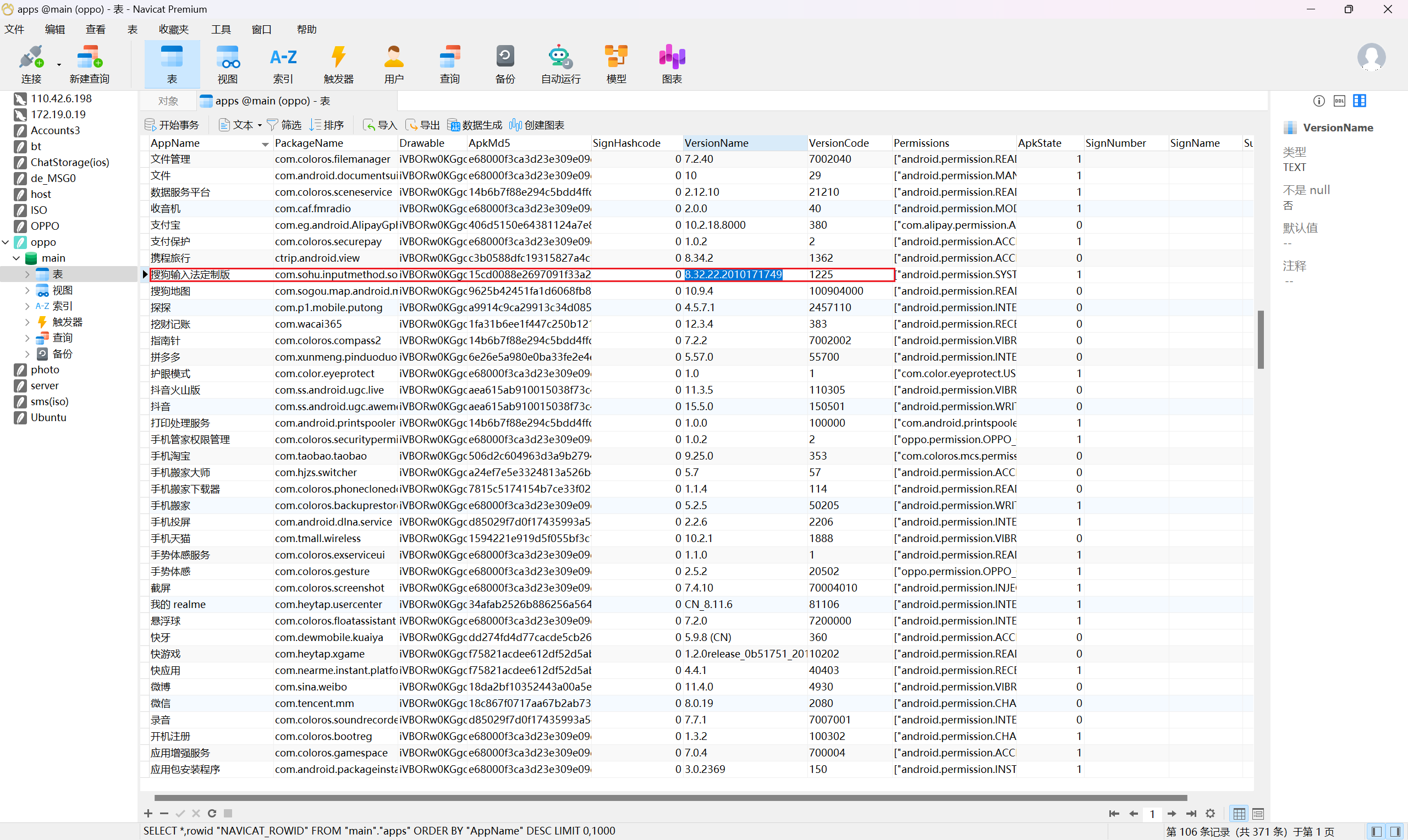
Task: Click the horizontal scrollbar of table
Action: pyautogui.click(x=671, y=798)
